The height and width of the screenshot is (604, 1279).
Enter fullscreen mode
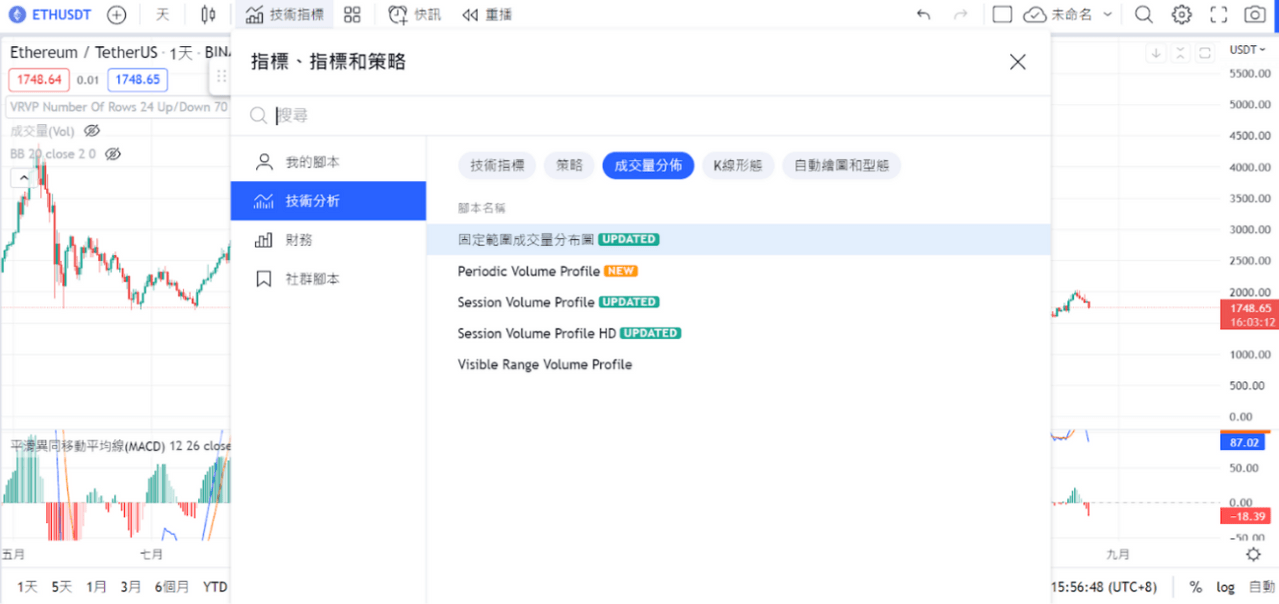tap(1218, 15)
